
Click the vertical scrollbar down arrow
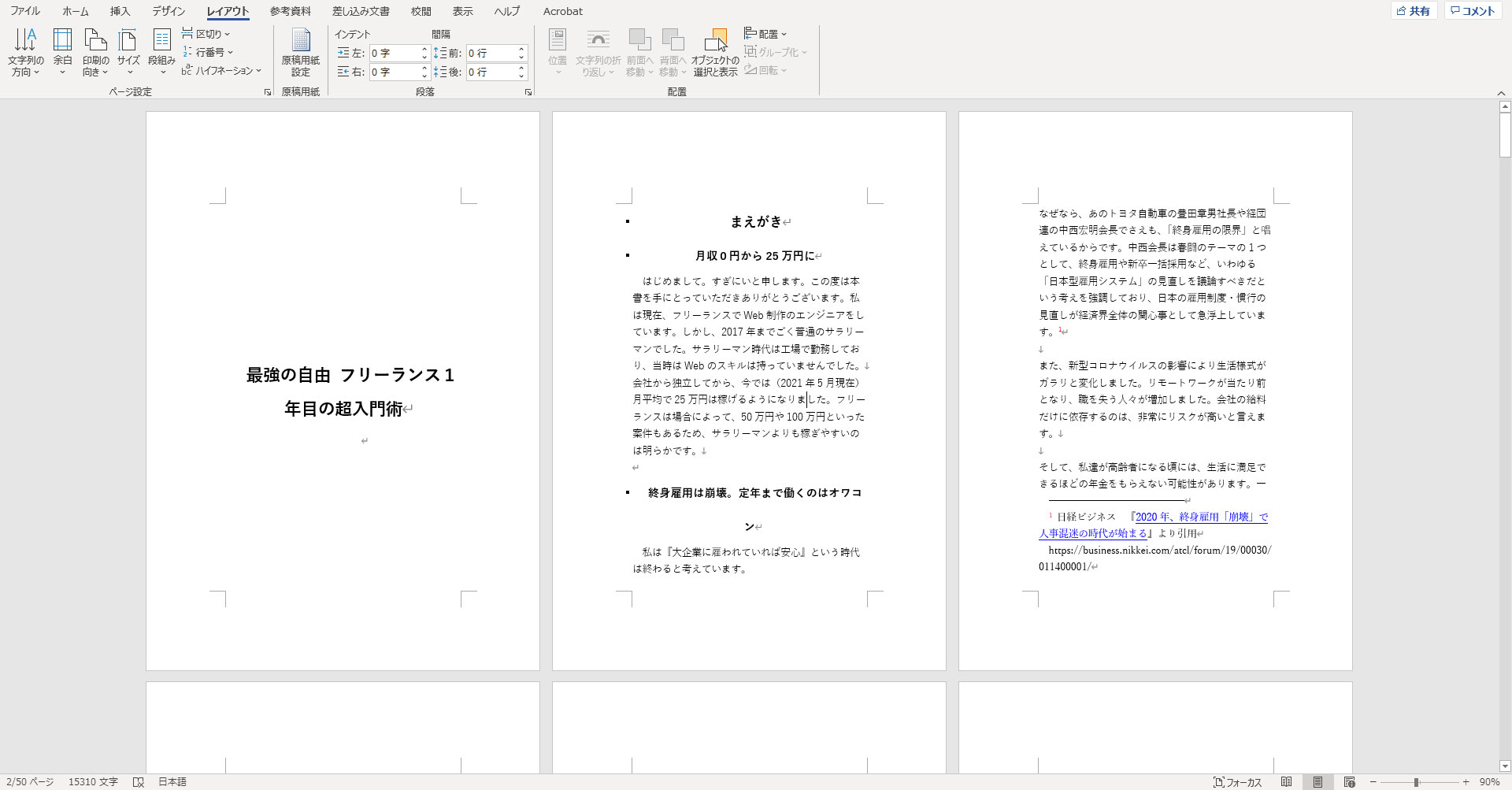pos(1505,766)
